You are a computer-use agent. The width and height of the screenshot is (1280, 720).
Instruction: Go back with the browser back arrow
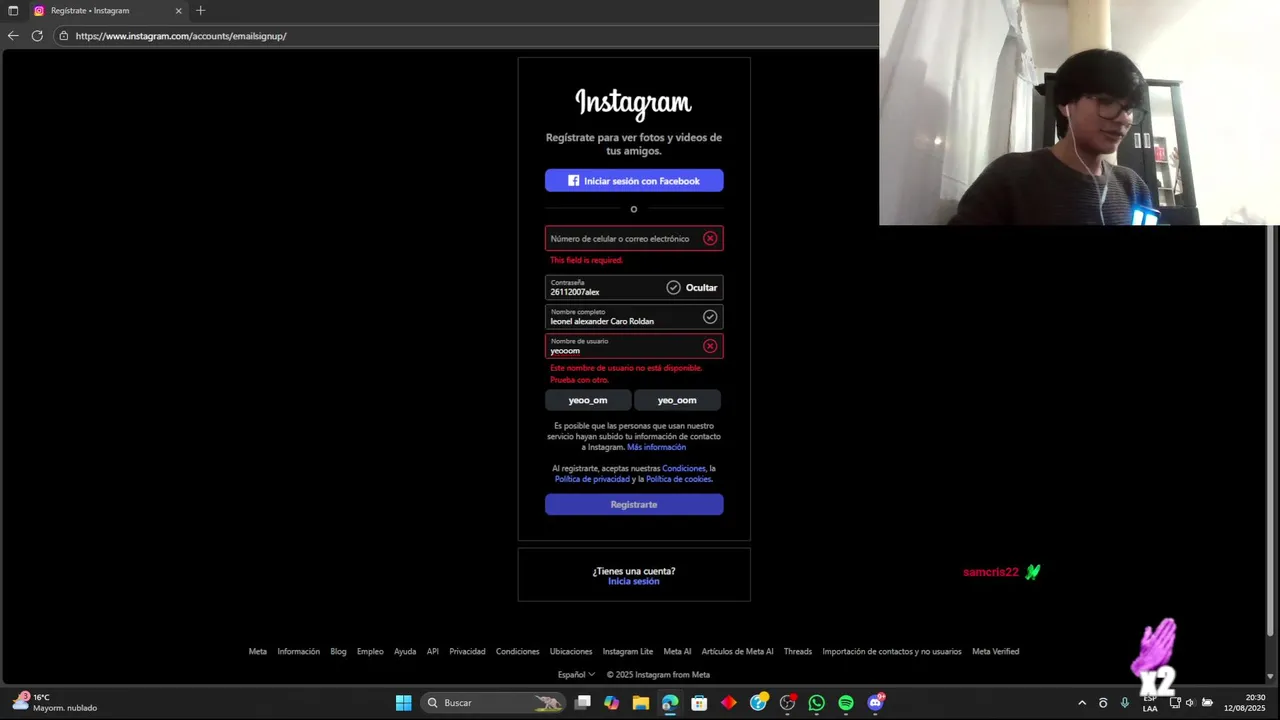pos(13,36)
